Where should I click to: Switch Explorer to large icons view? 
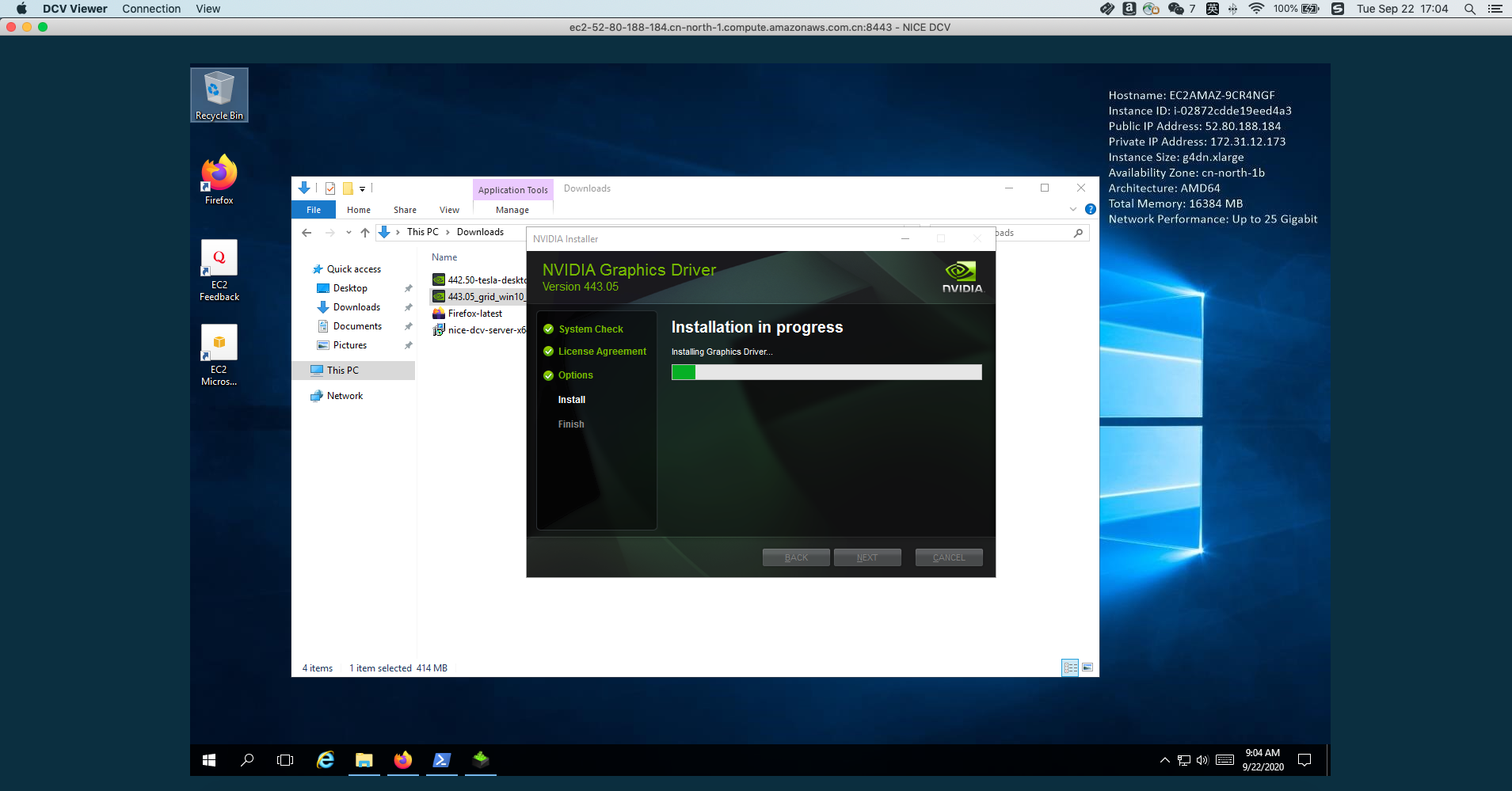[1087, 668]
